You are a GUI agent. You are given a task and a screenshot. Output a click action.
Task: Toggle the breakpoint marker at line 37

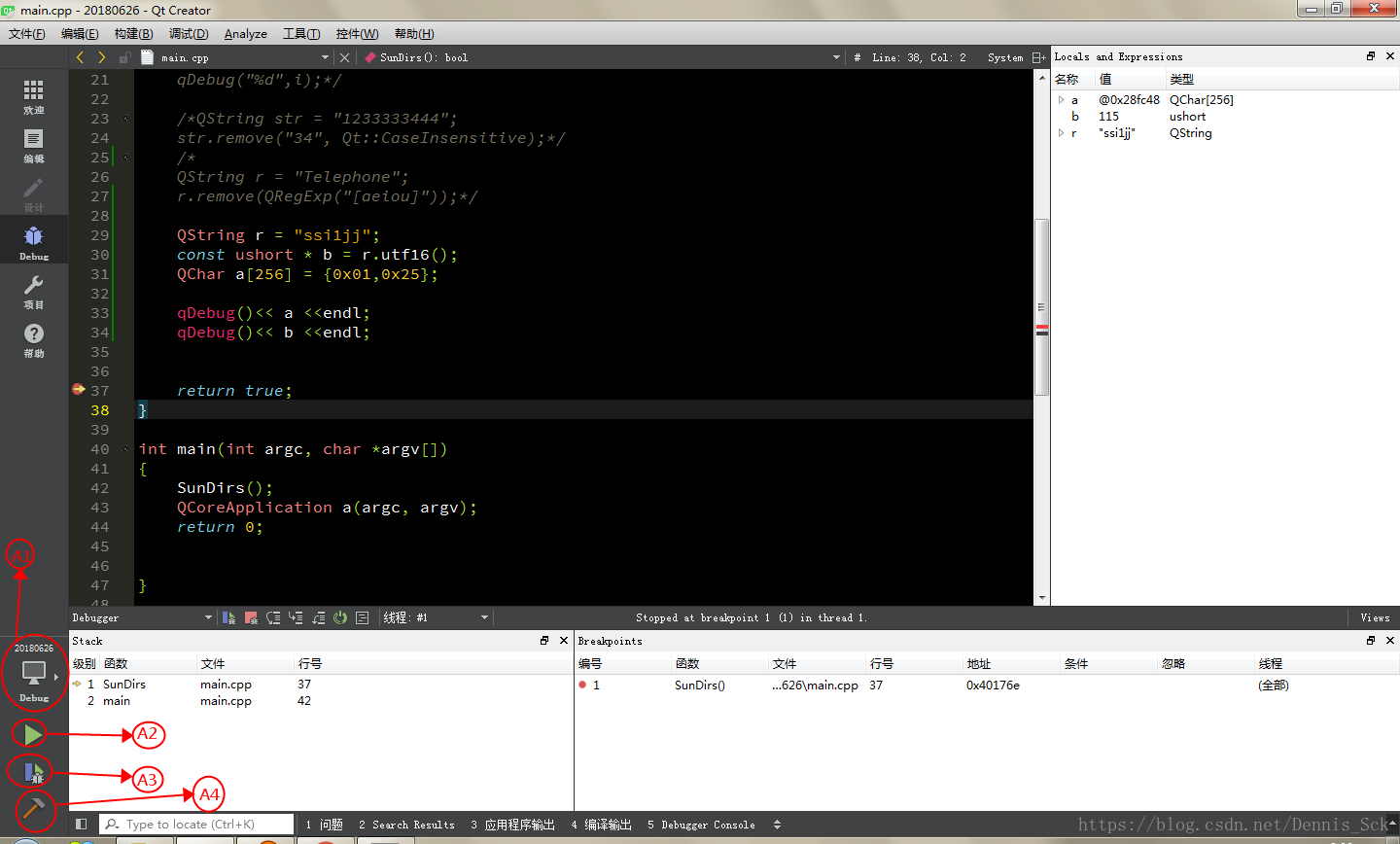coord(79,389)
